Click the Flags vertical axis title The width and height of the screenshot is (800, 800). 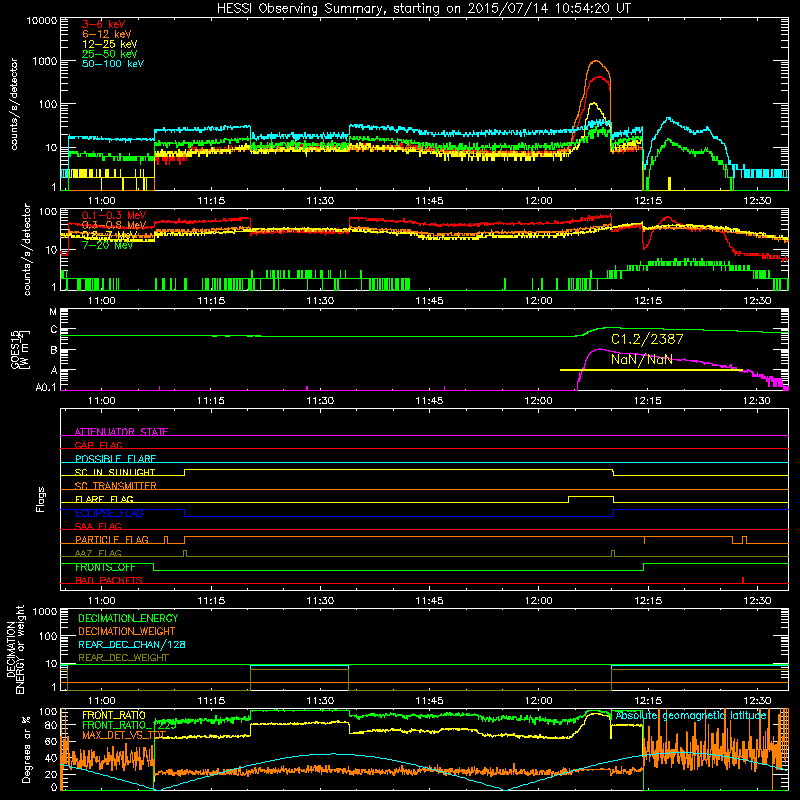[41, 499]
